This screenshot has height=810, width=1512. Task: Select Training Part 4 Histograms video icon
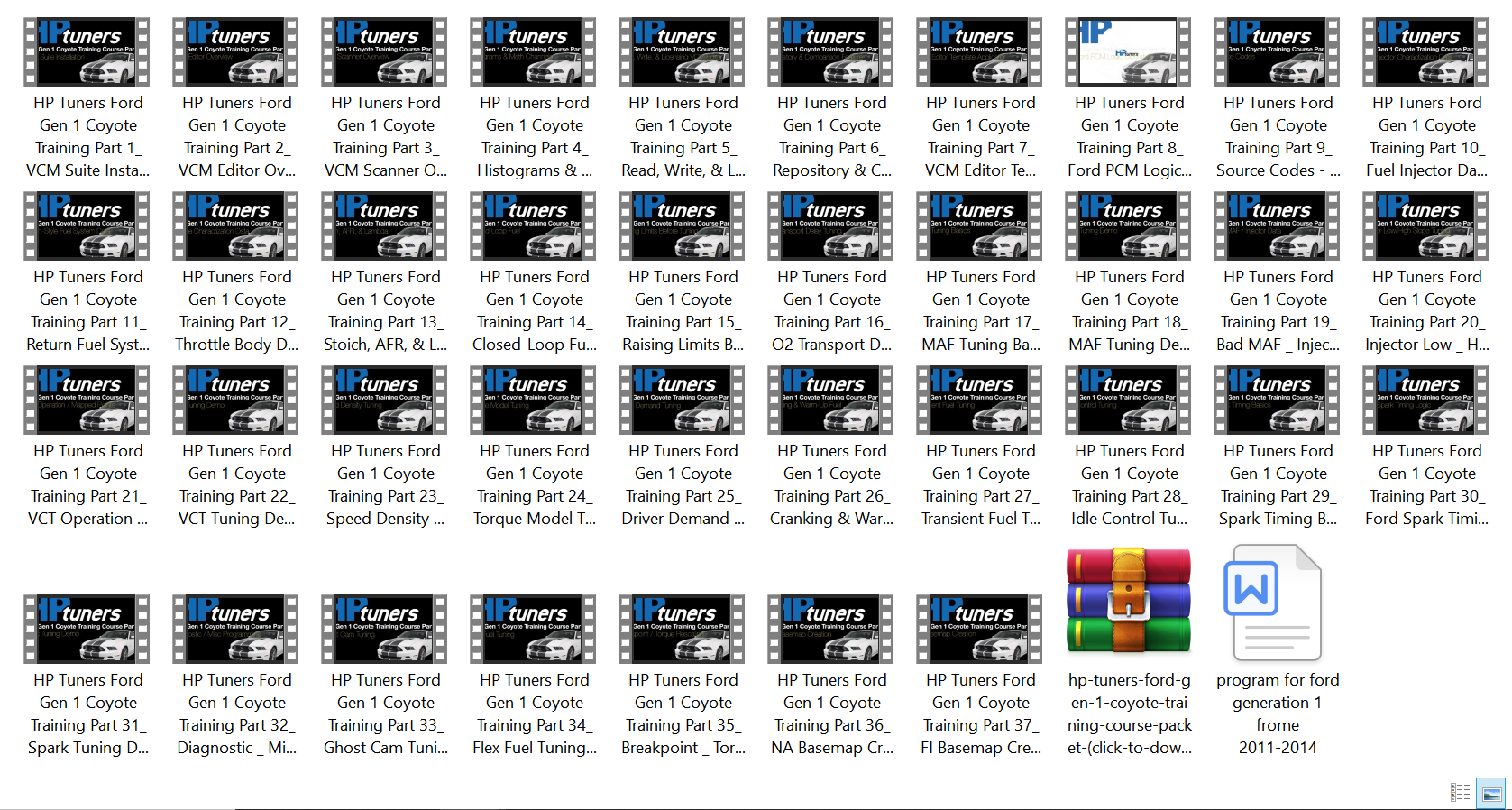[534, 51]
